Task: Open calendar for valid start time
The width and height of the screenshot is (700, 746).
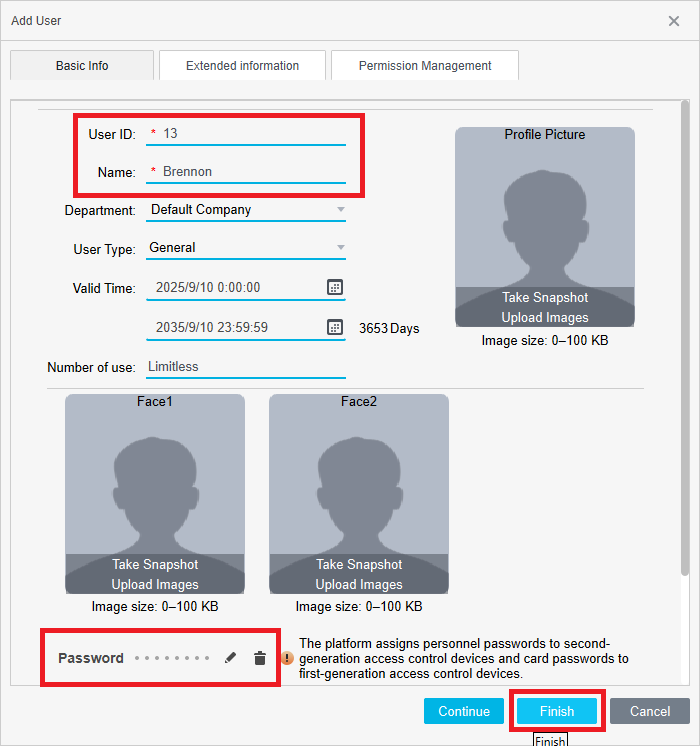Action: (335, 288)
